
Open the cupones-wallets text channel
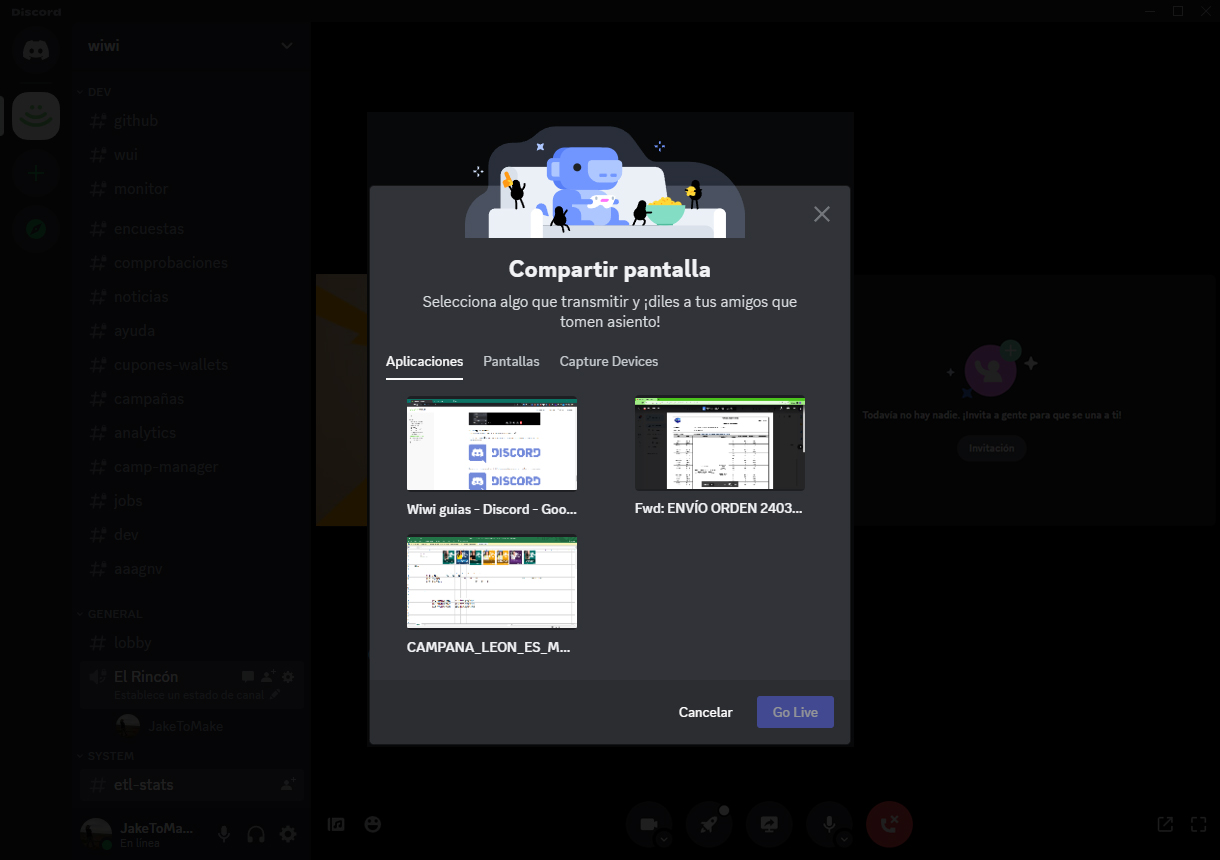(190, 365)
